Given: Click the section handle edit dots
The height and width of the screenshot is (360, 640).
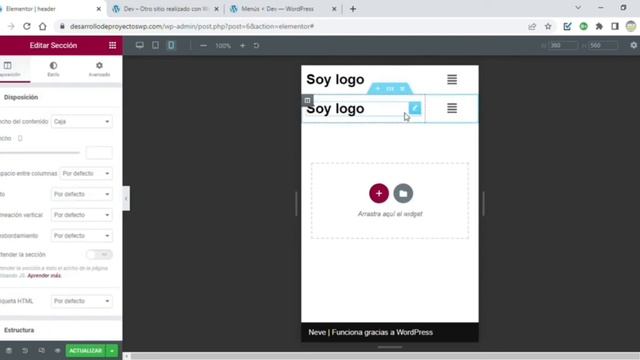Looking at the screenshot, I should coord(390,89).
